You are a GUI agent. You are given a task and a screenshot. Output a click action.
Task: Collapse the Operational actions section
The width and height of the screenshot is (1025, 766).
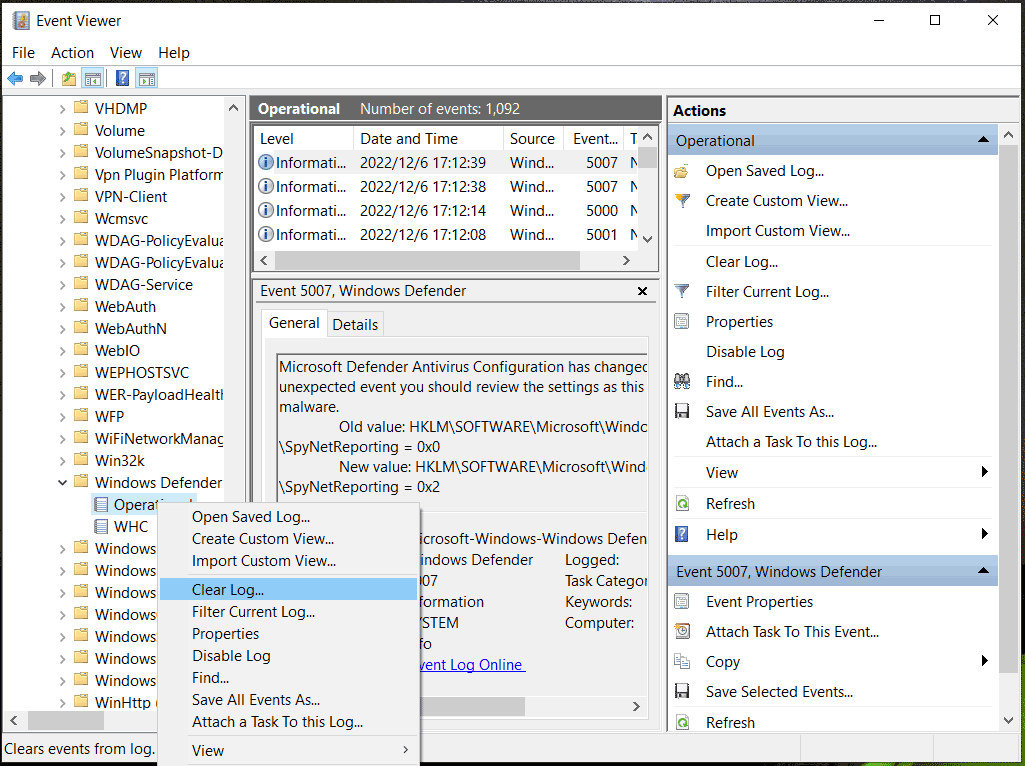pos(983,140)
